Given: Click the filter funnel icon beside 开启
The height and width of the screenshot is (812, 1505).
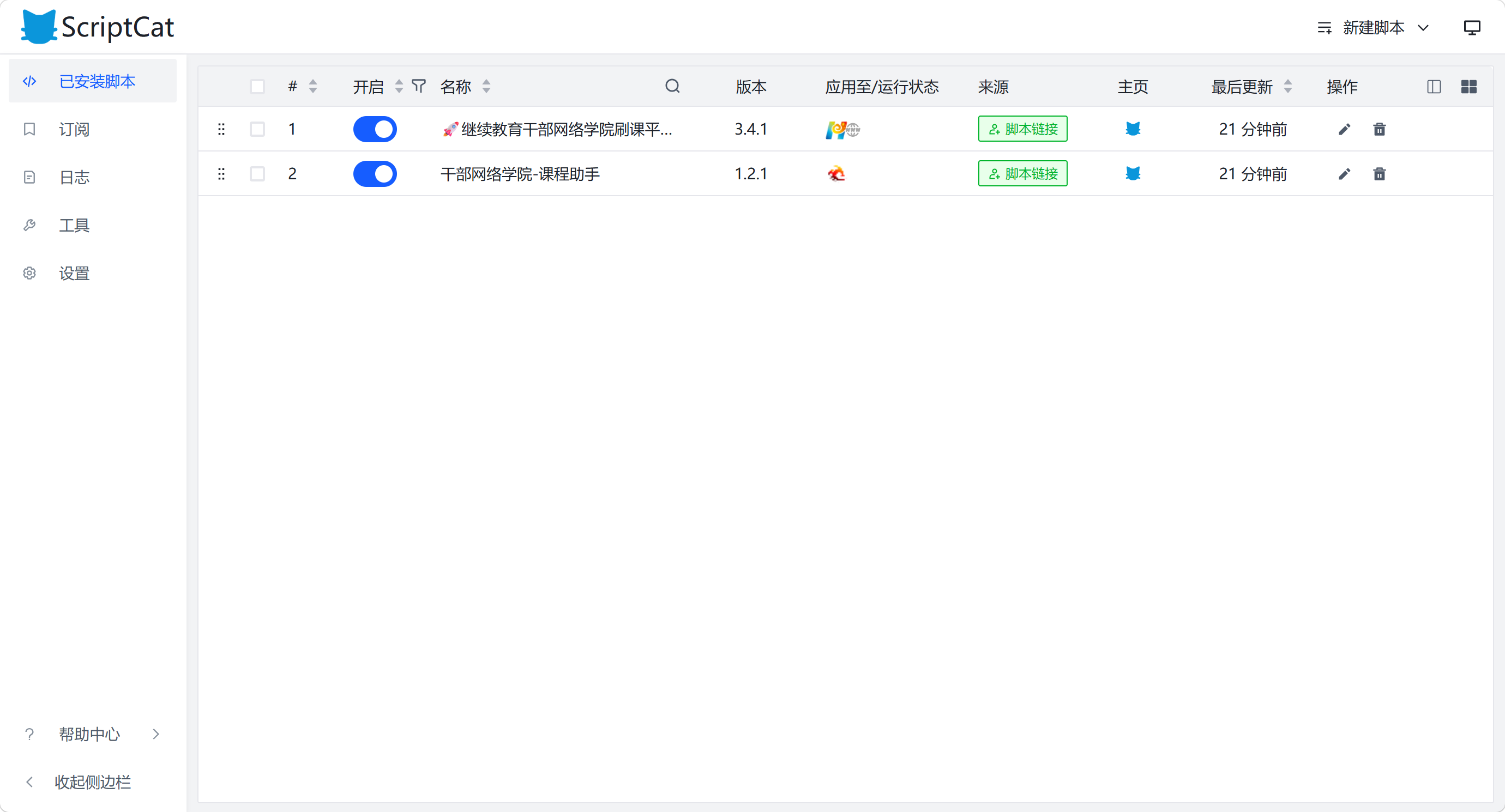Looking at the screenshot, I should [418, 87].
